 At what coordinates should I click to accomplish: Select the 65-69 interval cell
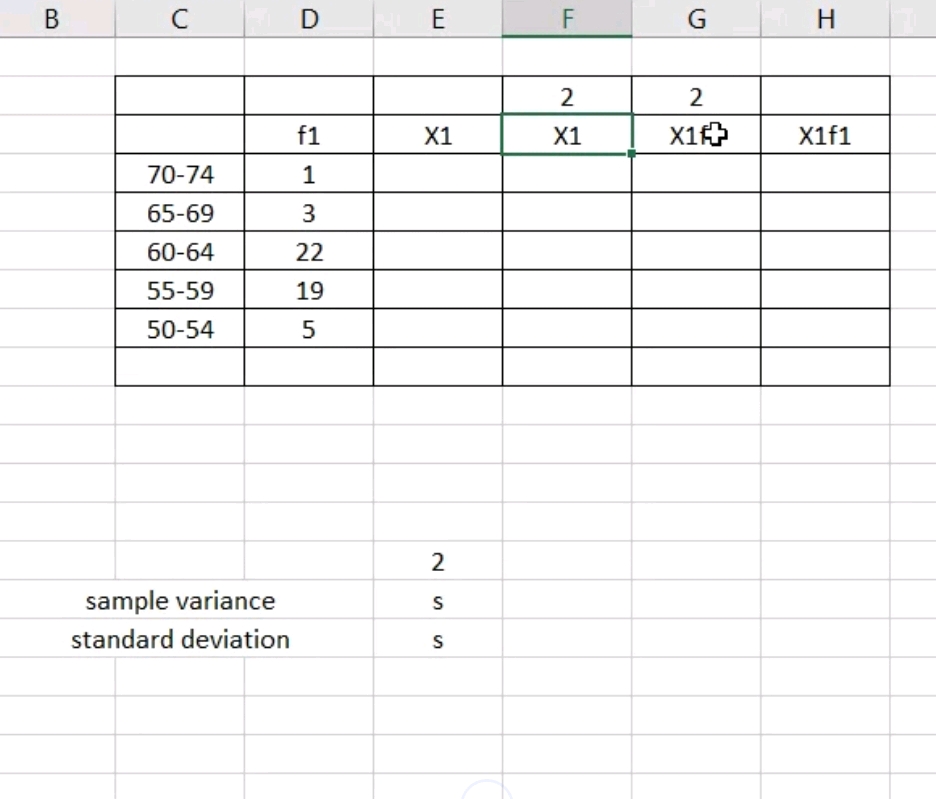click(179, 213)
